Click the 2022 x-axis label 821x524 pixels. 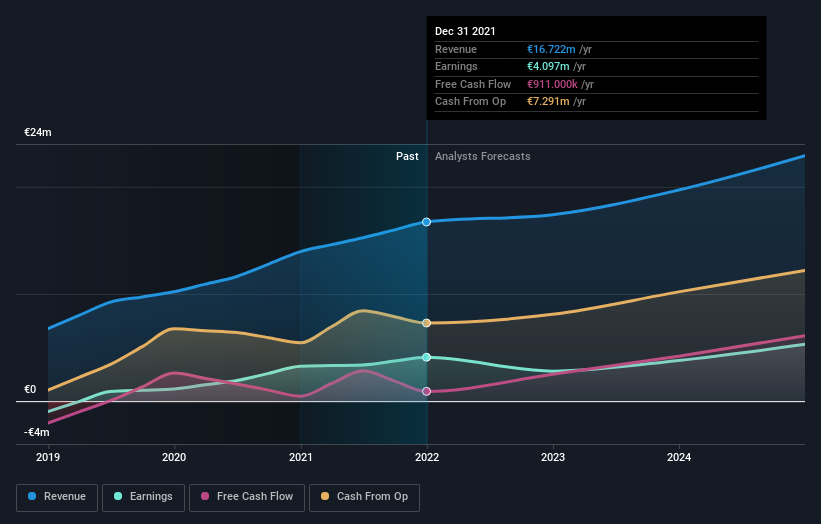click(427, 458)
